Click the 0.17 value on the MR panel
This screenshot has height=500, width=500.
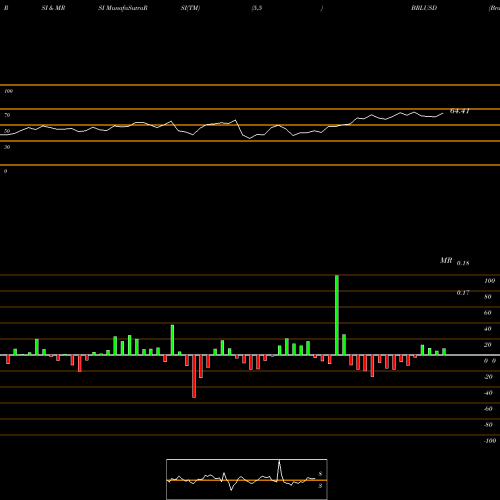tap(463, 293)
